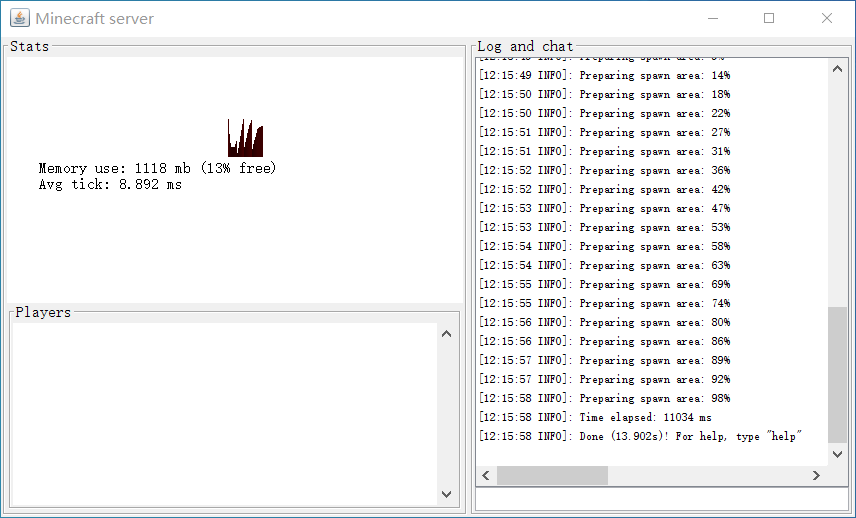
Task: Click log scroll down arrow
Action: point(837,454)
